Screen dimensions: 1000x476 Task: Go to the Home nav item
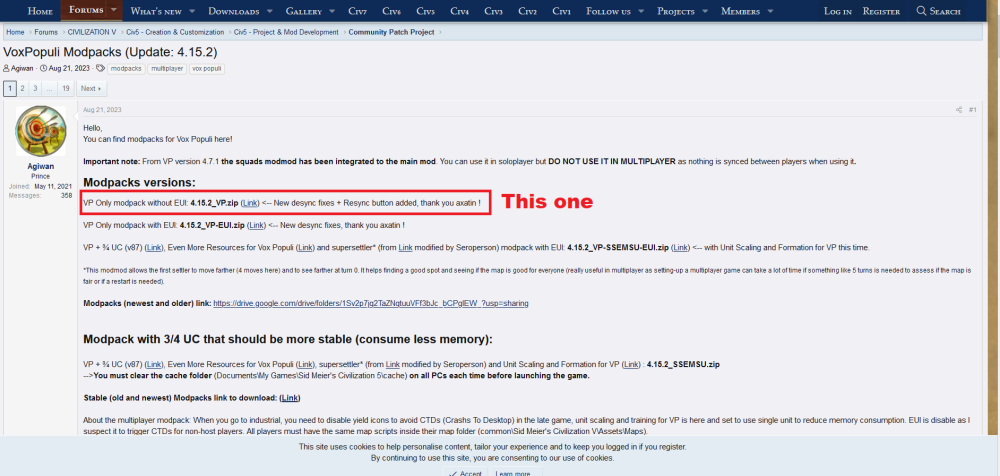click(x=40, y=11)
